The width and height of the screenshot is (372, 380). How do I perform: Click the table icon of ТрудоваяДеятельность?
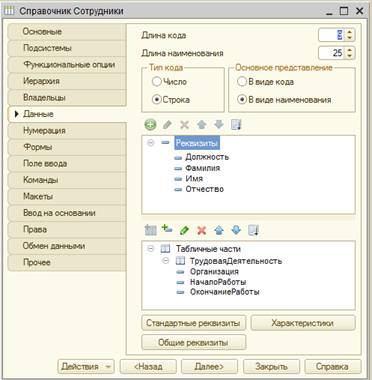(x=180, y=261)
